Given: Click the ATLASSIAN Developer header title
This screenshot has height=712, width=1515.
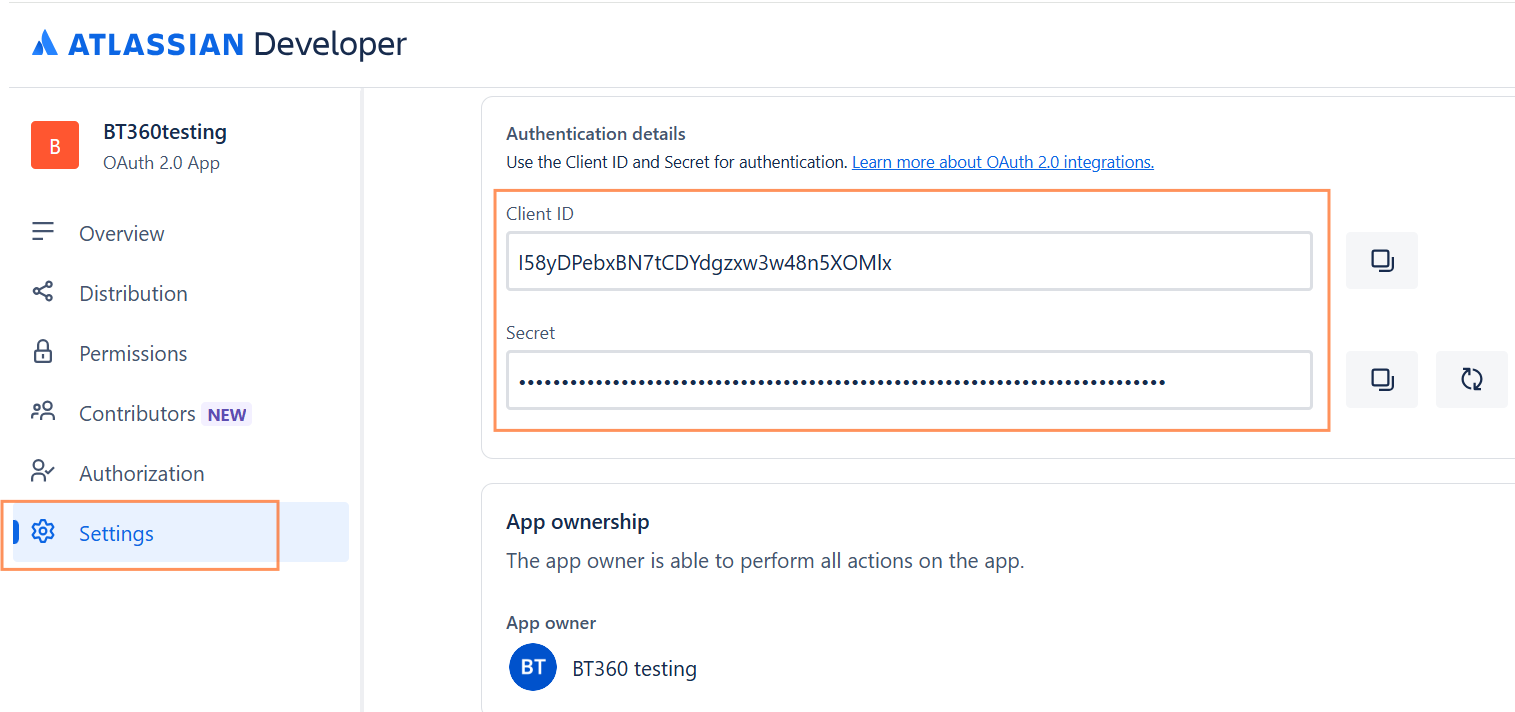Looking at the screenshot, I should [237, 44].
